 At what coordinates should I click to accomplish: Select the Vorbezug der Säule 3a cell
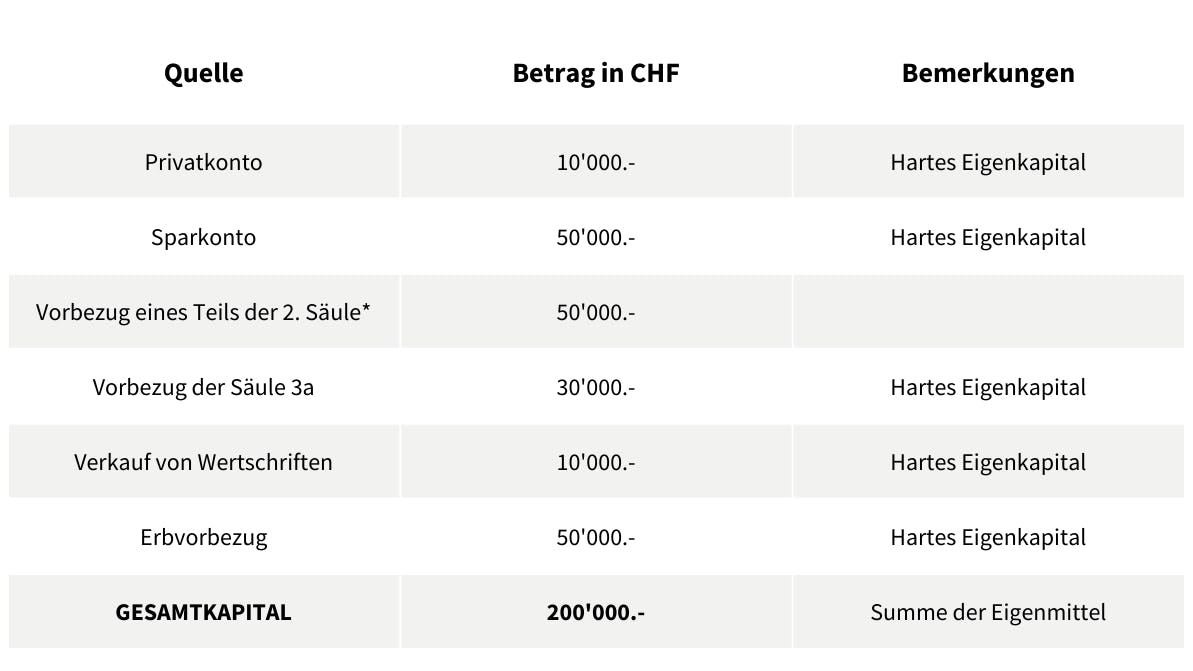[x=203, y=387]
